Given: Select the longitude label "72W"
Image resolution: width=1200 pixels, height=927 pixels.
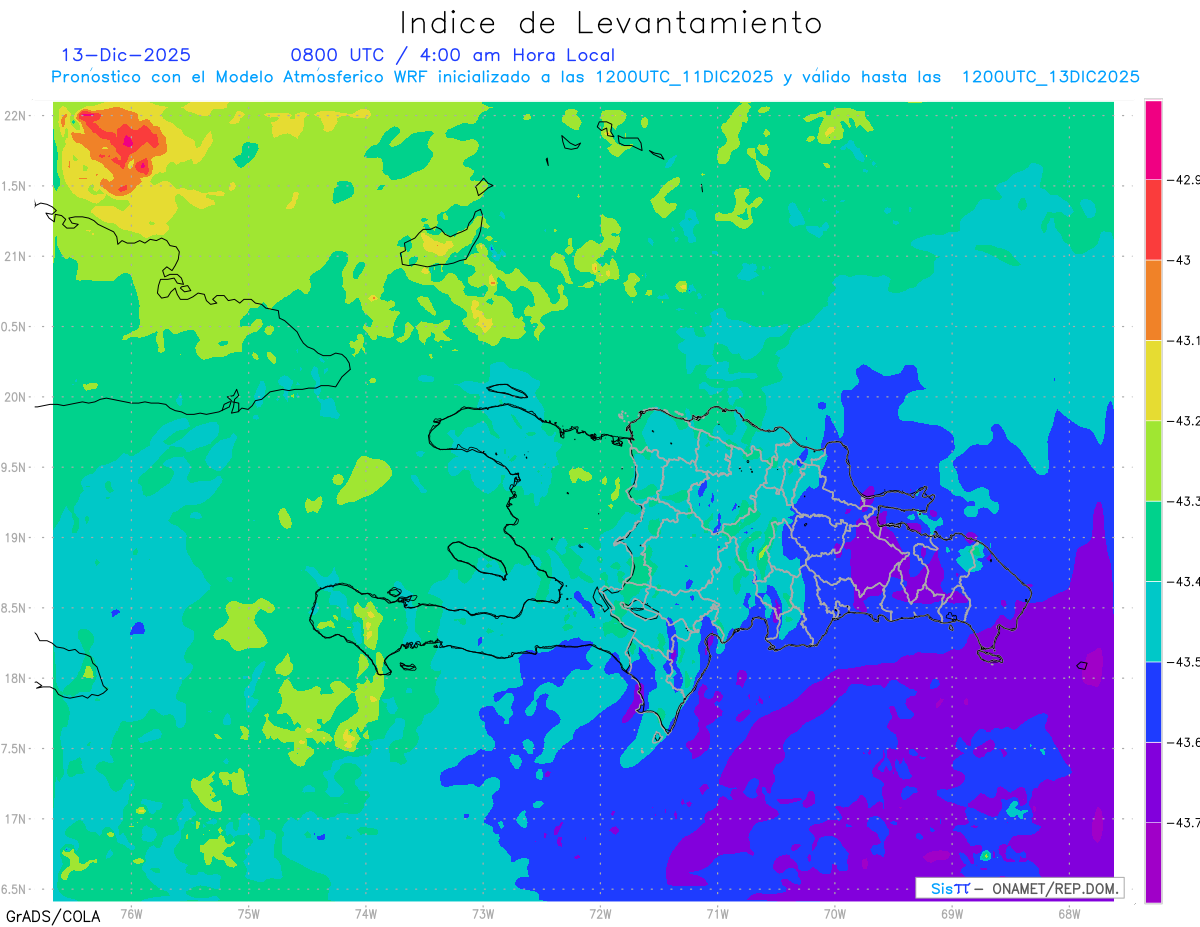Looking at the screenshot, I should pos(600,913).
